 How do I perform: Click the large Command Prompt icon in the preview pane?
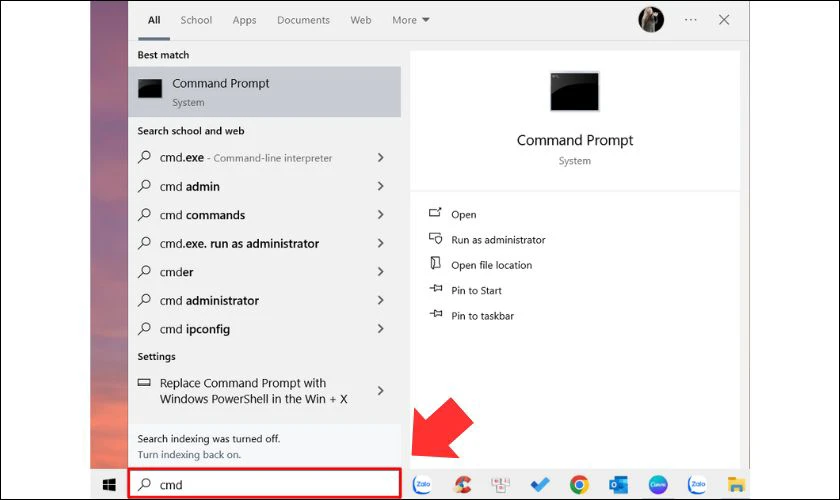tap(574, 92)
